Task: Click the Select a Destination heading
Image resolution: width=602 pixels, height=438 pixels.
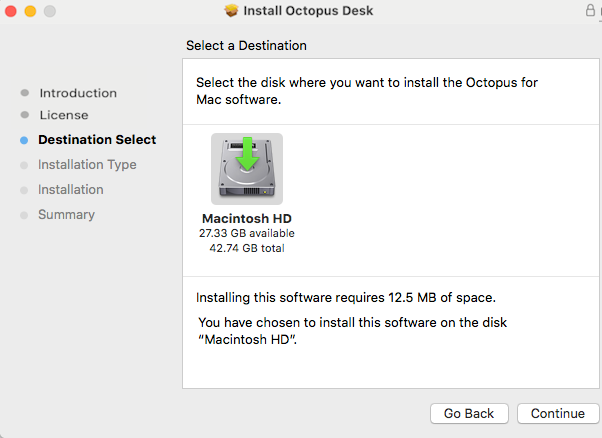Action: point(246,46)
